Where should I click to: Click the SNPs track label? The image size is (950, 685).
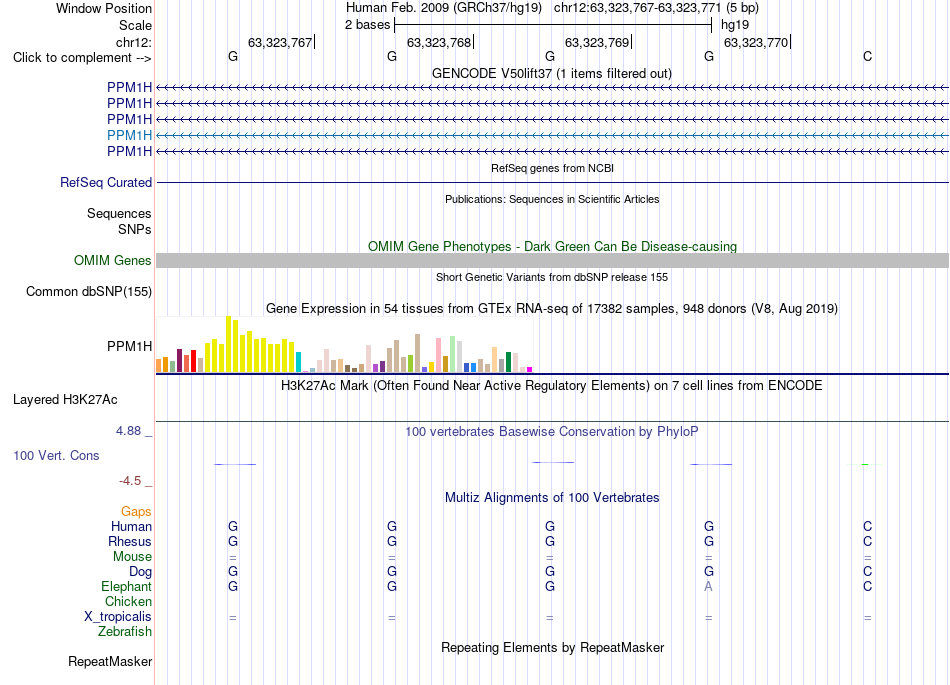click(x=135, y=229)
